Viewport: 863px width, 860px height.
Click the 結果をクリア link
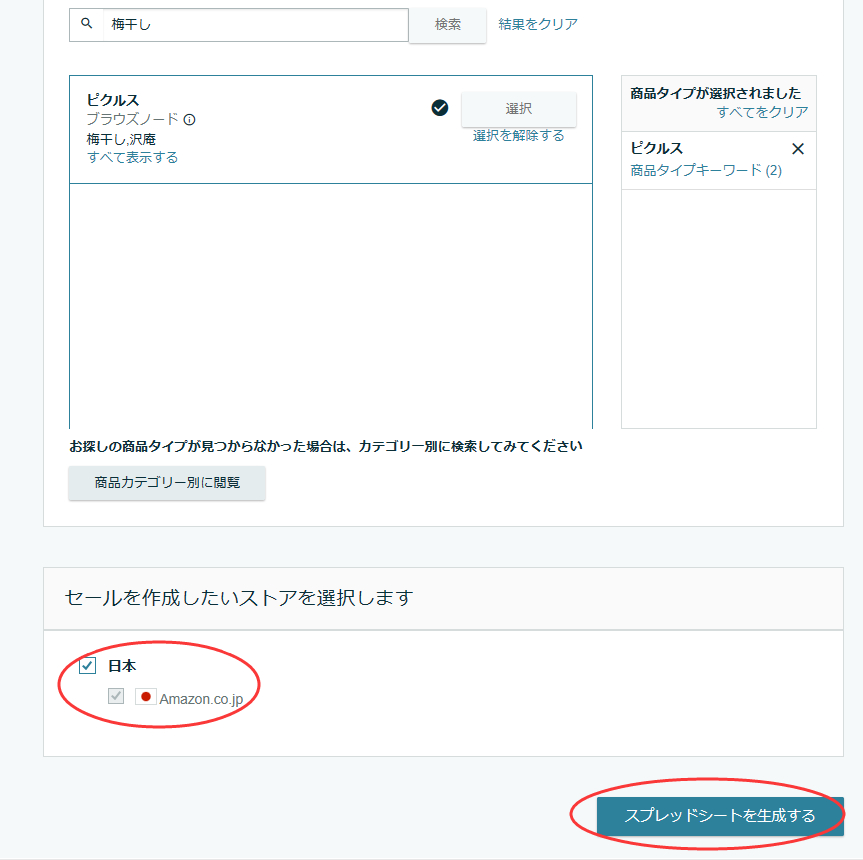[x=538, y=24]
